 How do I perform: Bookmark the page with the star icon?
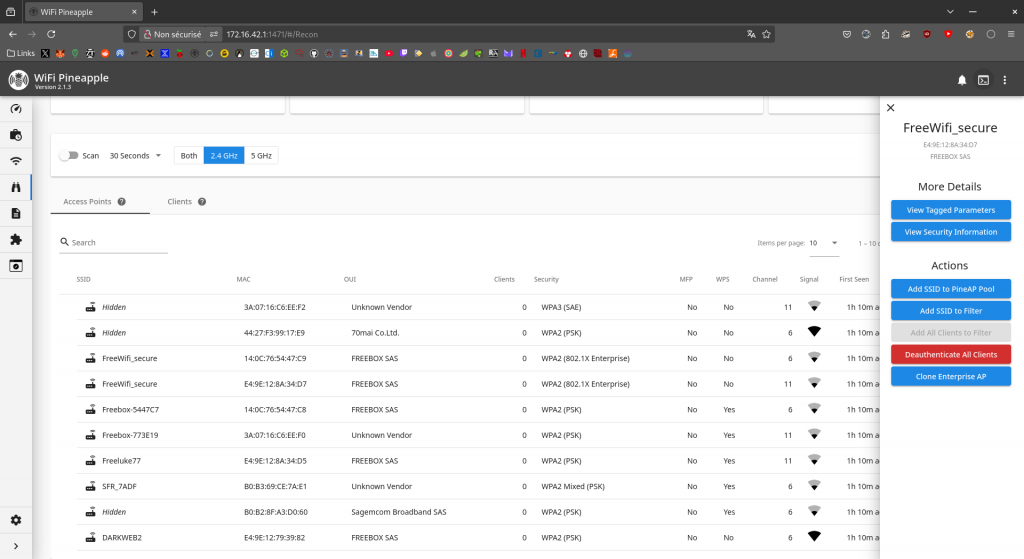pyautogui.click(x=767, y=34)
